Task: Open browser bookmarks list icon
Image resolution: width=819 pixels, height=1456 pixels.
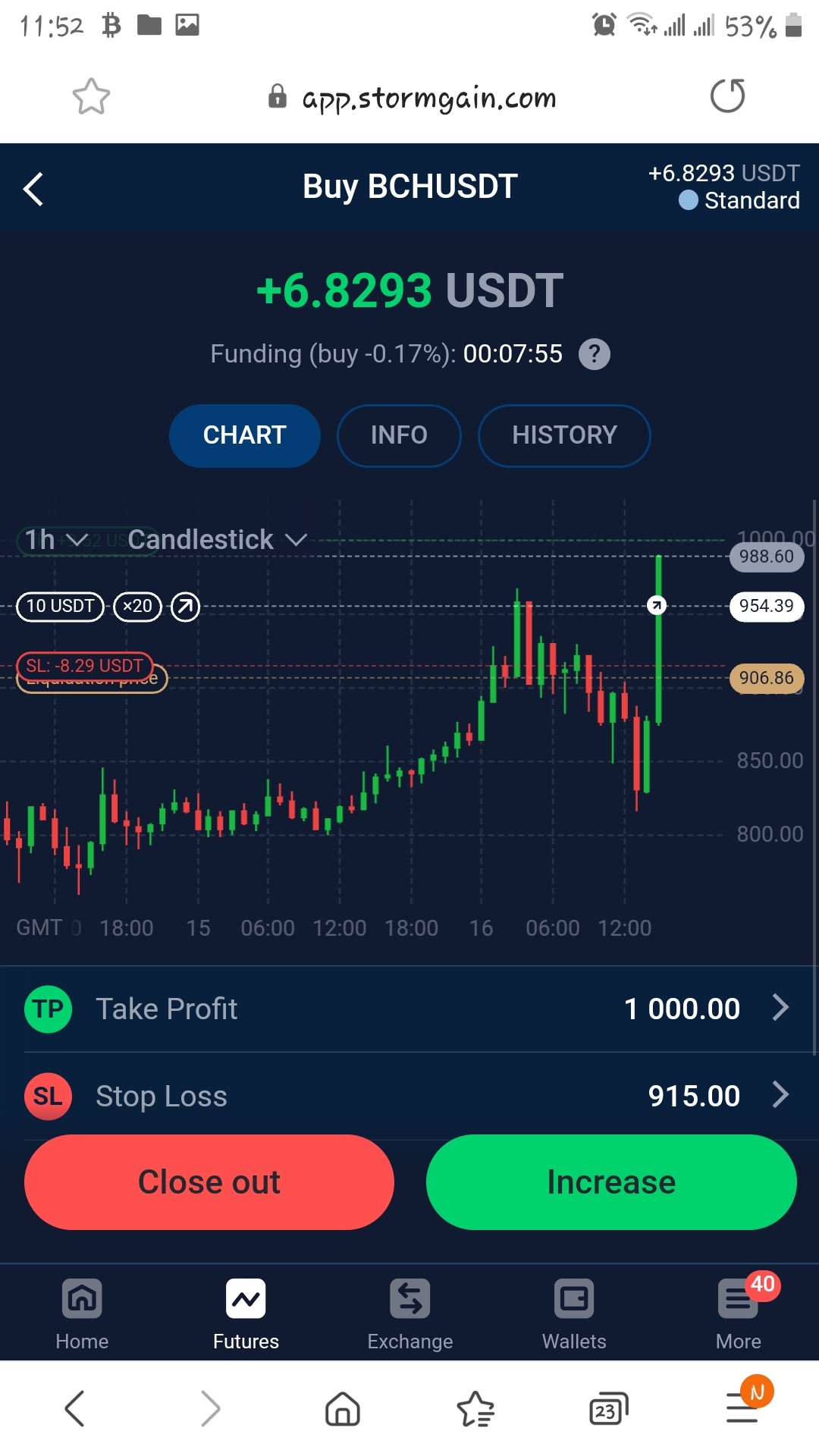Action: [475, 1409]
